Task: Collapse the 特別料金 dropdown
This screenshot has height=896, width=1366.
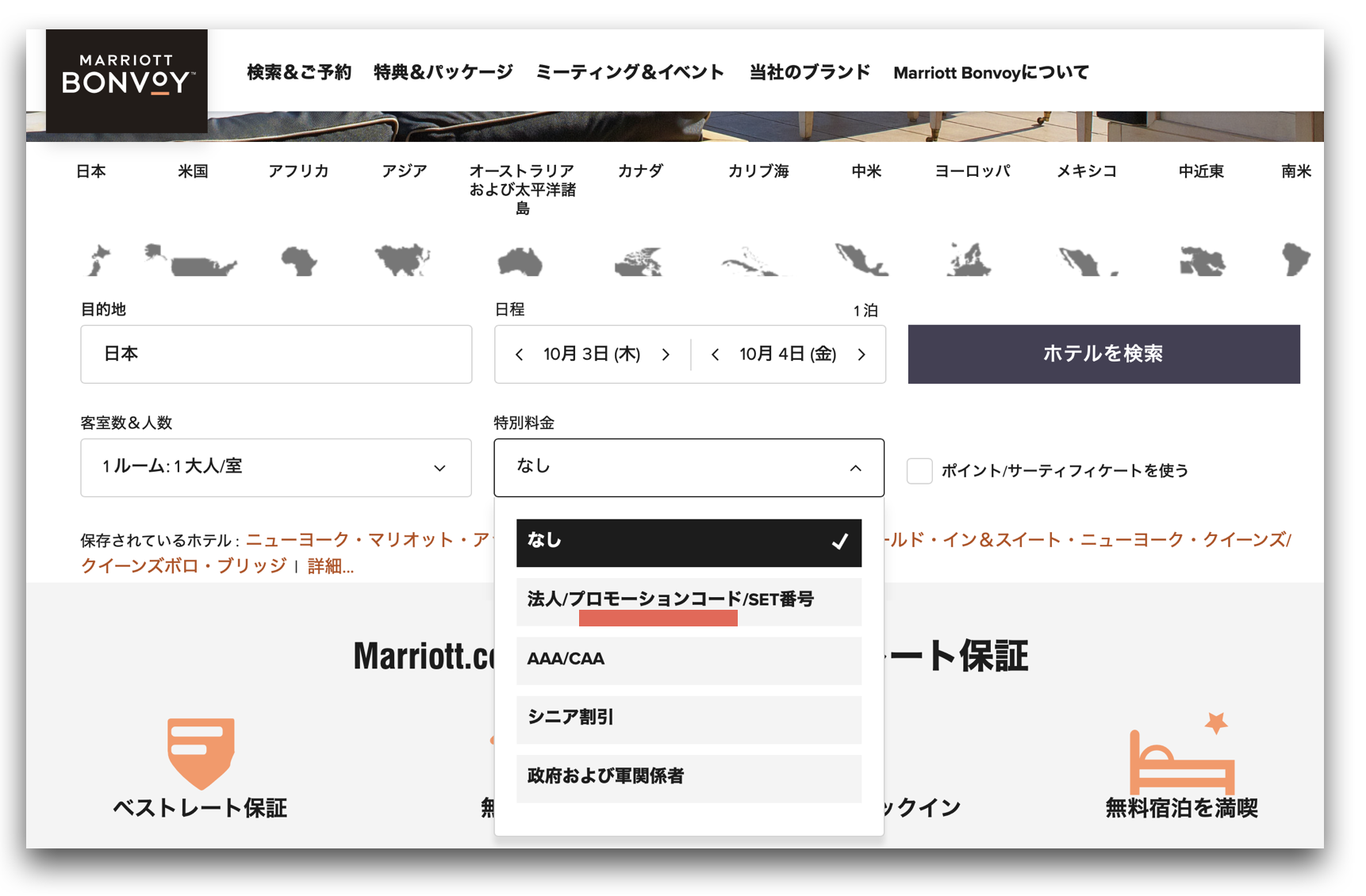Action: click(689, 468)
